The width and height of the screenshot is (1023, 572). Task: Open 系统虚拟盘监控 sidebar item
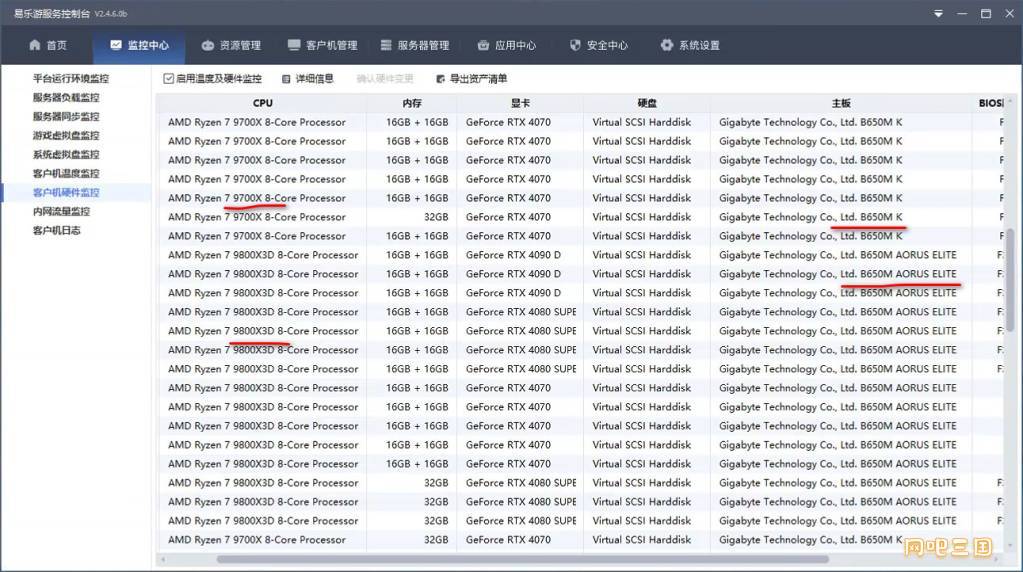pyautogui.click(x=66, y=154)
